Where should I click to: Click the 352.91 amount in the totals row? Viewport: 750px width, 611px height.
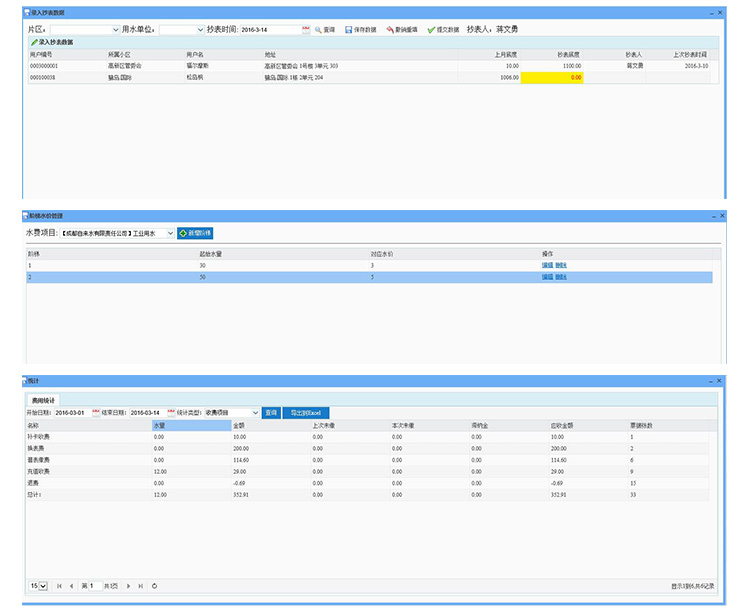[x=241, y=495]
